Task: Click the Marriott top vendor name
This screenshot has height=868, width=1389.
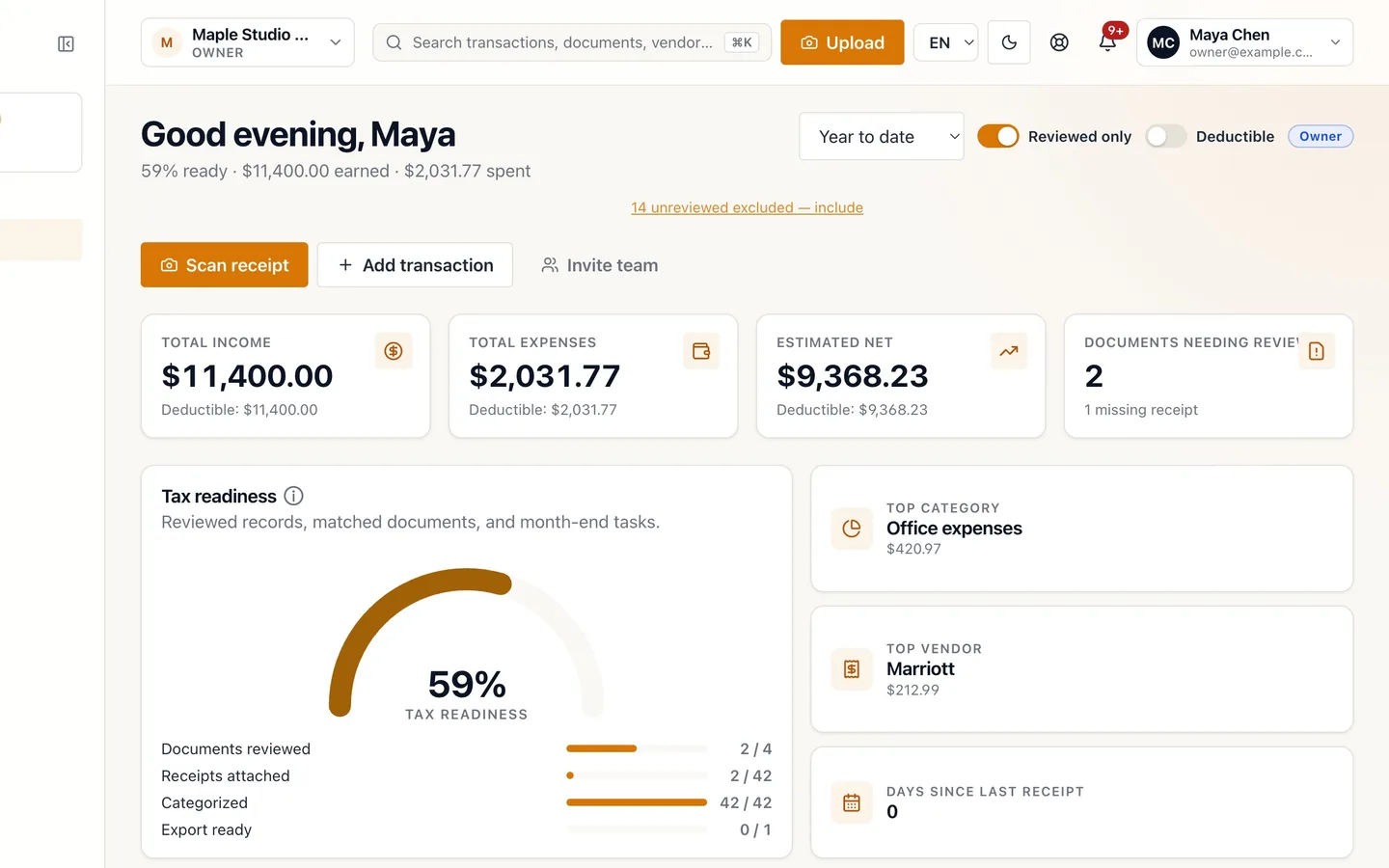Action: 920,669
